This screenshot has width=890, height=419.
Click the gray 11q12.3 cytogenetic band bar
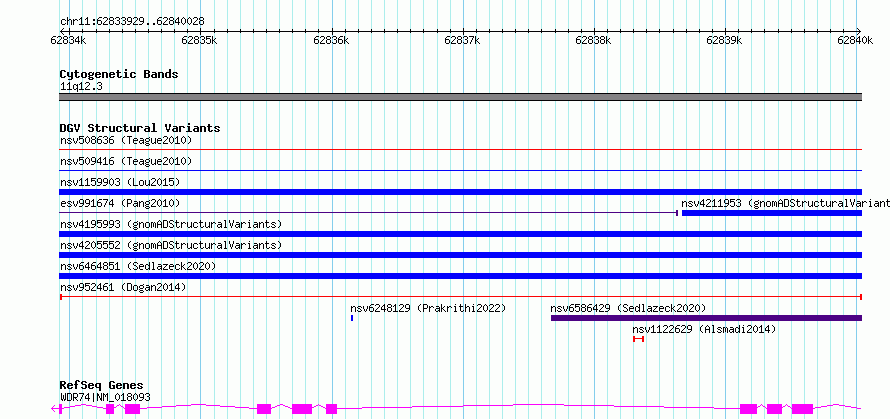[x=461, y=97]
